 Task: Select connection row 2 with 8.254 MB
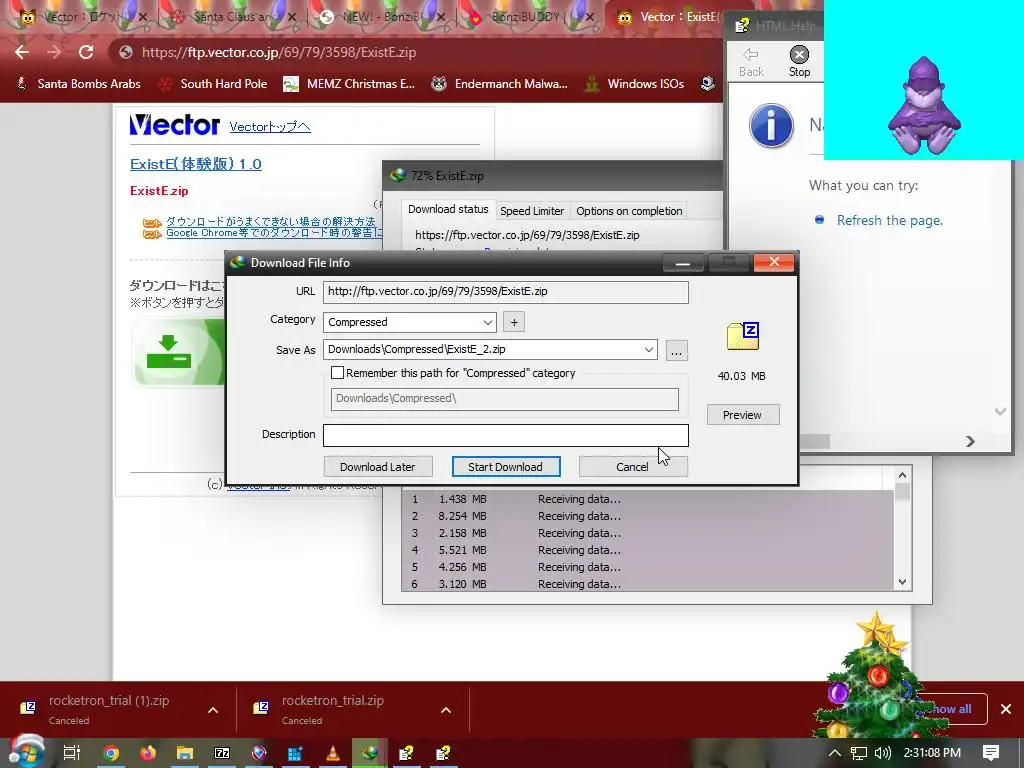click(x=647, y=516)
